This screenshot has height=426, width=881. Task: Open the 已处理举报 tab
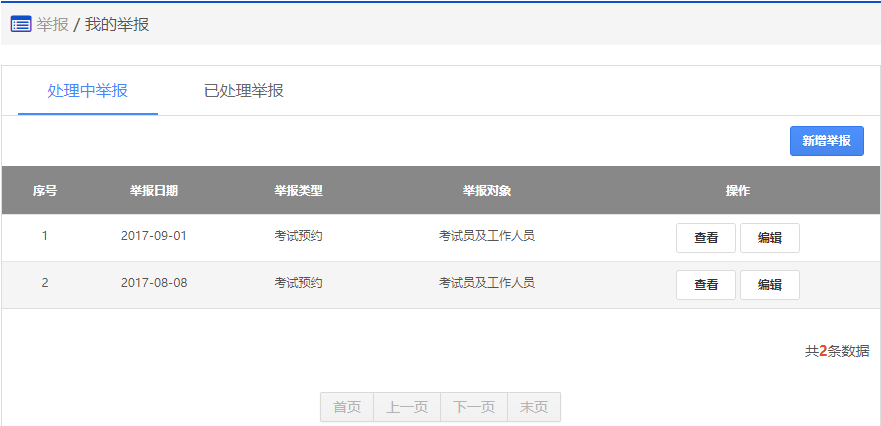click(x=244, y=91)
